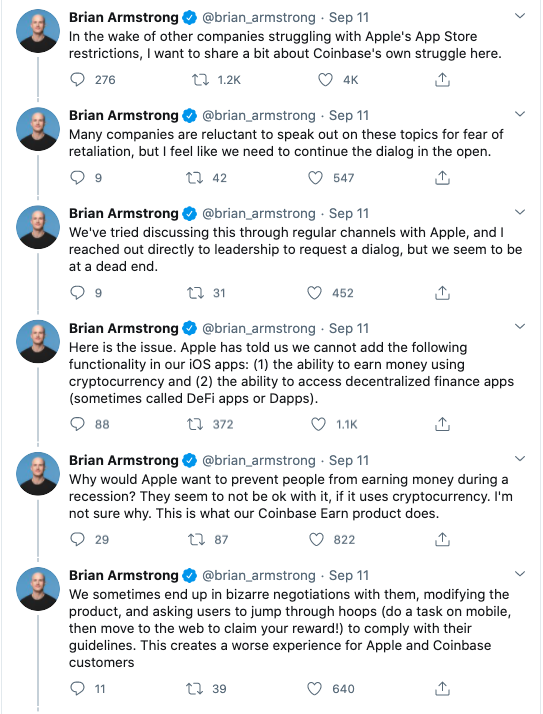
Task: Share the first tweet about App Store restrictions
Action: point(442,80)
